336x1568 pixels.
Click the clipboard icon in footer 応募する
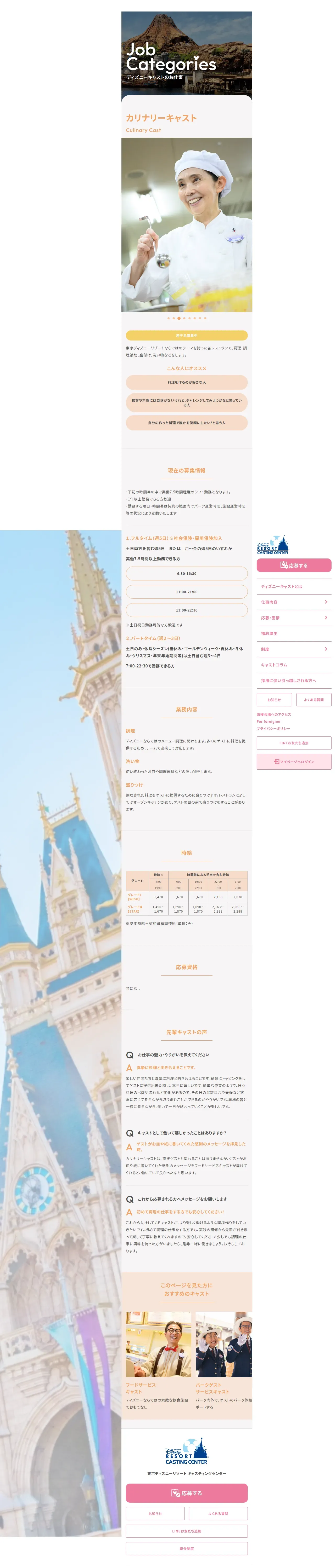pos(176,1493)
